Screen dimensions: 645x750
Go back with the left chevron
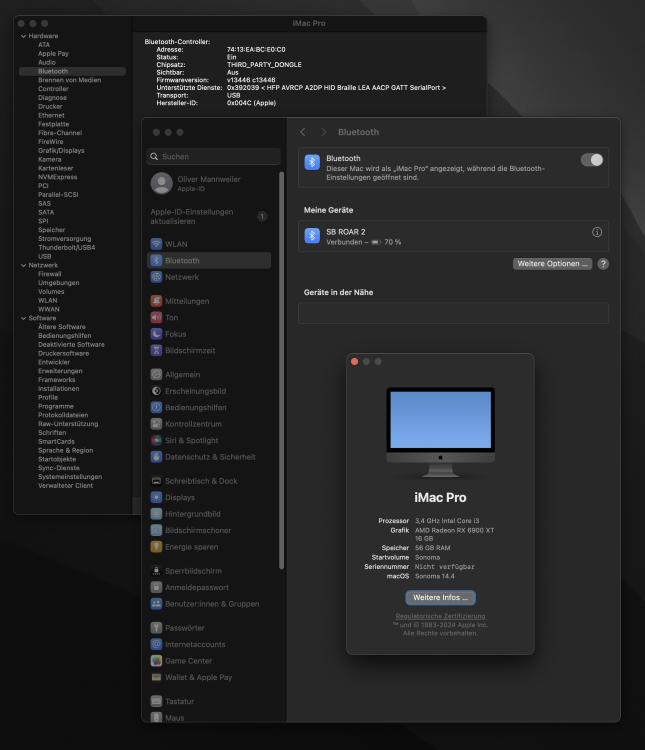(303, 132)
